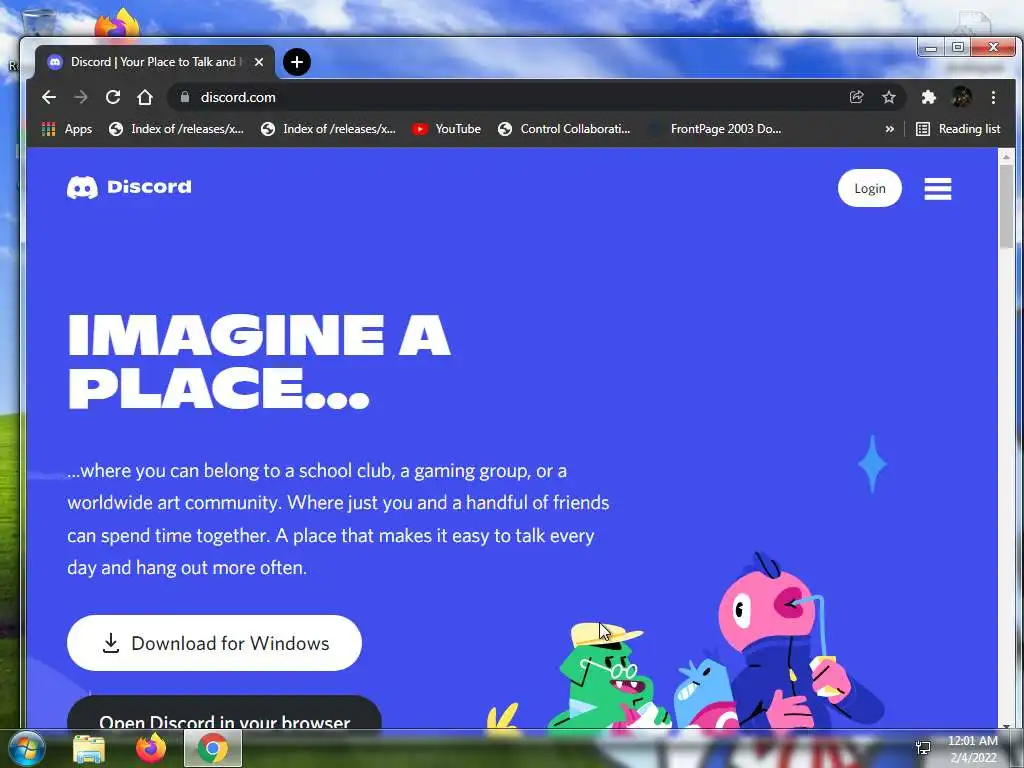The height and width of the screenshot is (768, 1024).
Task: Click the Firefox desktop shortcut icon
Action: tap(118, 24)
